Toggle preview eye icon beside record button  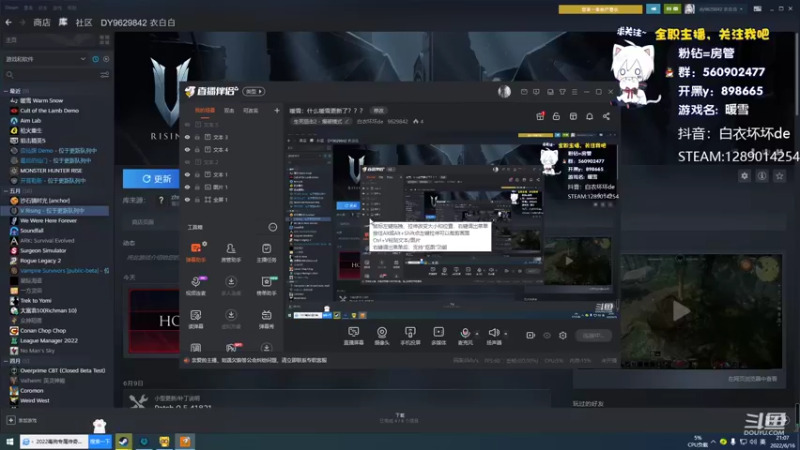(x=547, y=335)
